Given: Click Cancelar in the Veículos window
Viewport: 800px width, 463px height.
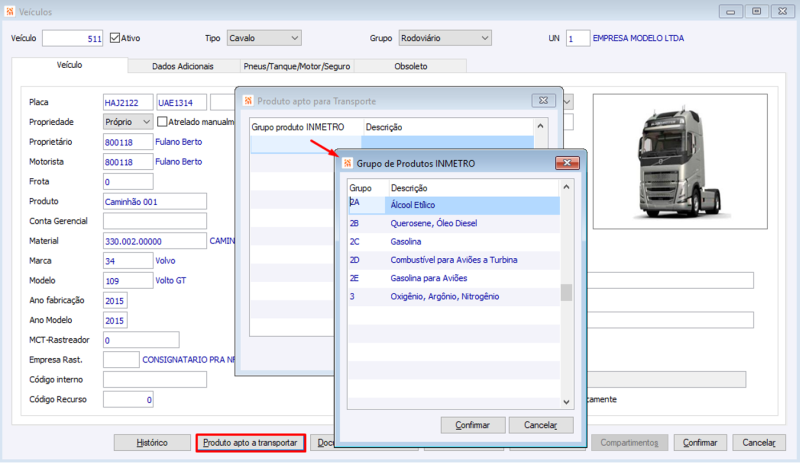Looking at the screenshot, I should tap(759, 443).
